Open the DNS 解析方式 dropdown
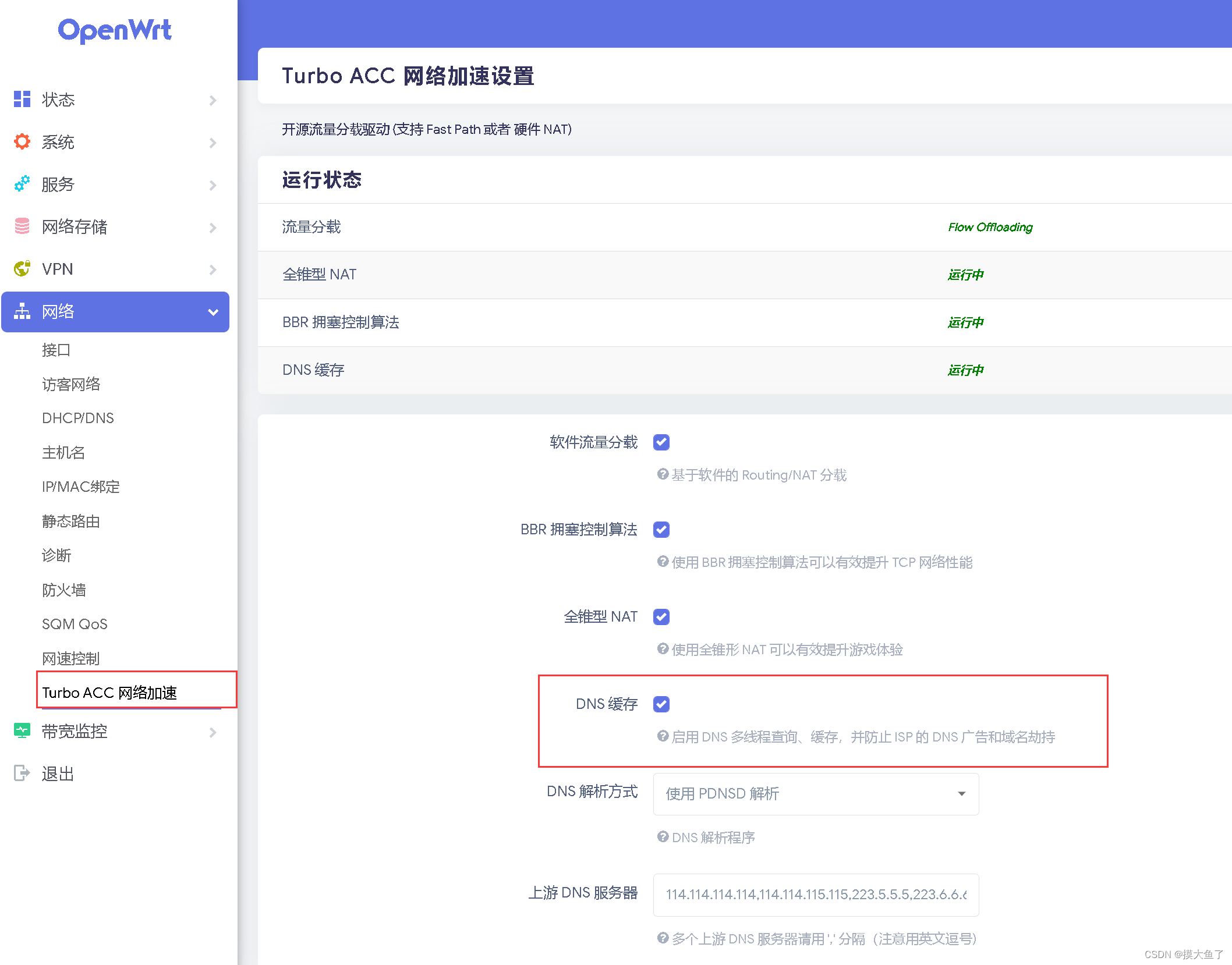Image resolution: width=1232 pixels, height=965 pixels. (816, 794)
